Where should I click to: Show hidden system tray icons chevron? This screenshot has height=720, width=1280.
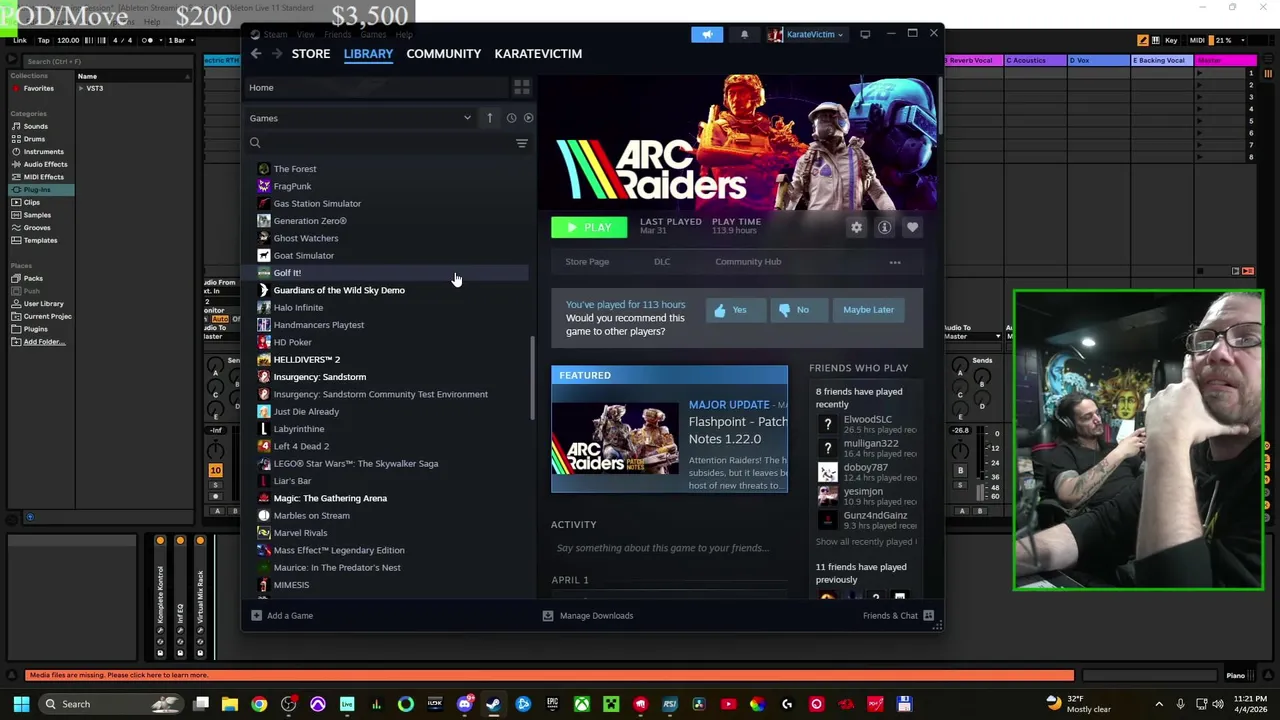[1159, 704]
